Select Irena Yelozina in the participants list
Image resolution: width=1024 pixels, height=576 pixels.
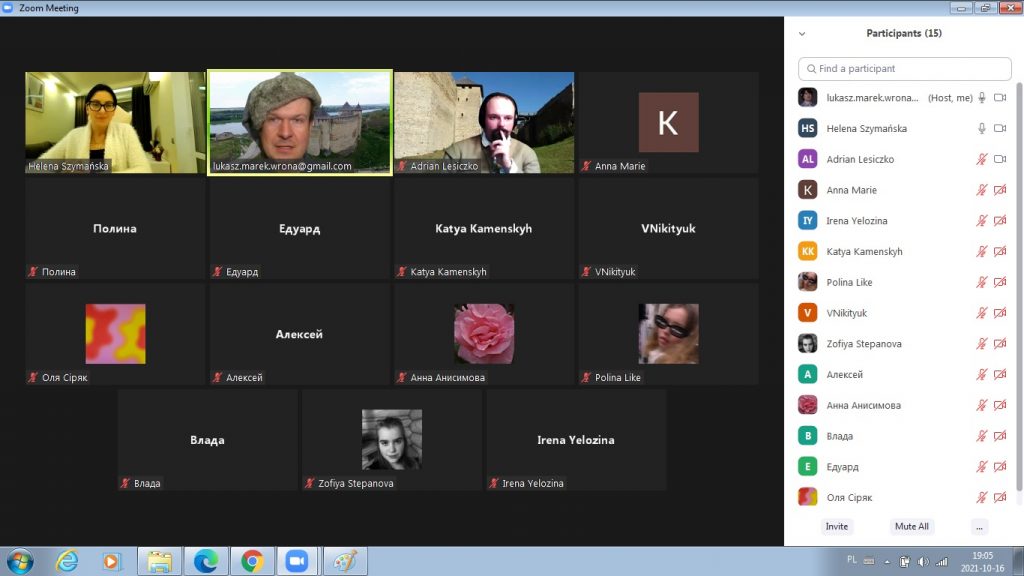pyautogui.click(x=856, y=221)
